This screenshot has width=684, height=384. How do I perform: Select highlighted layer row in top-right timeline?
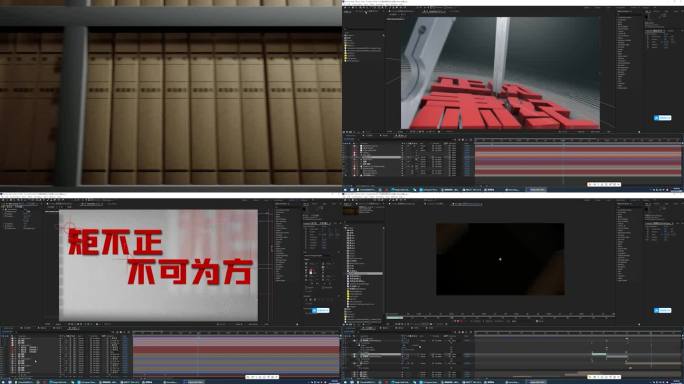point(380,157)
